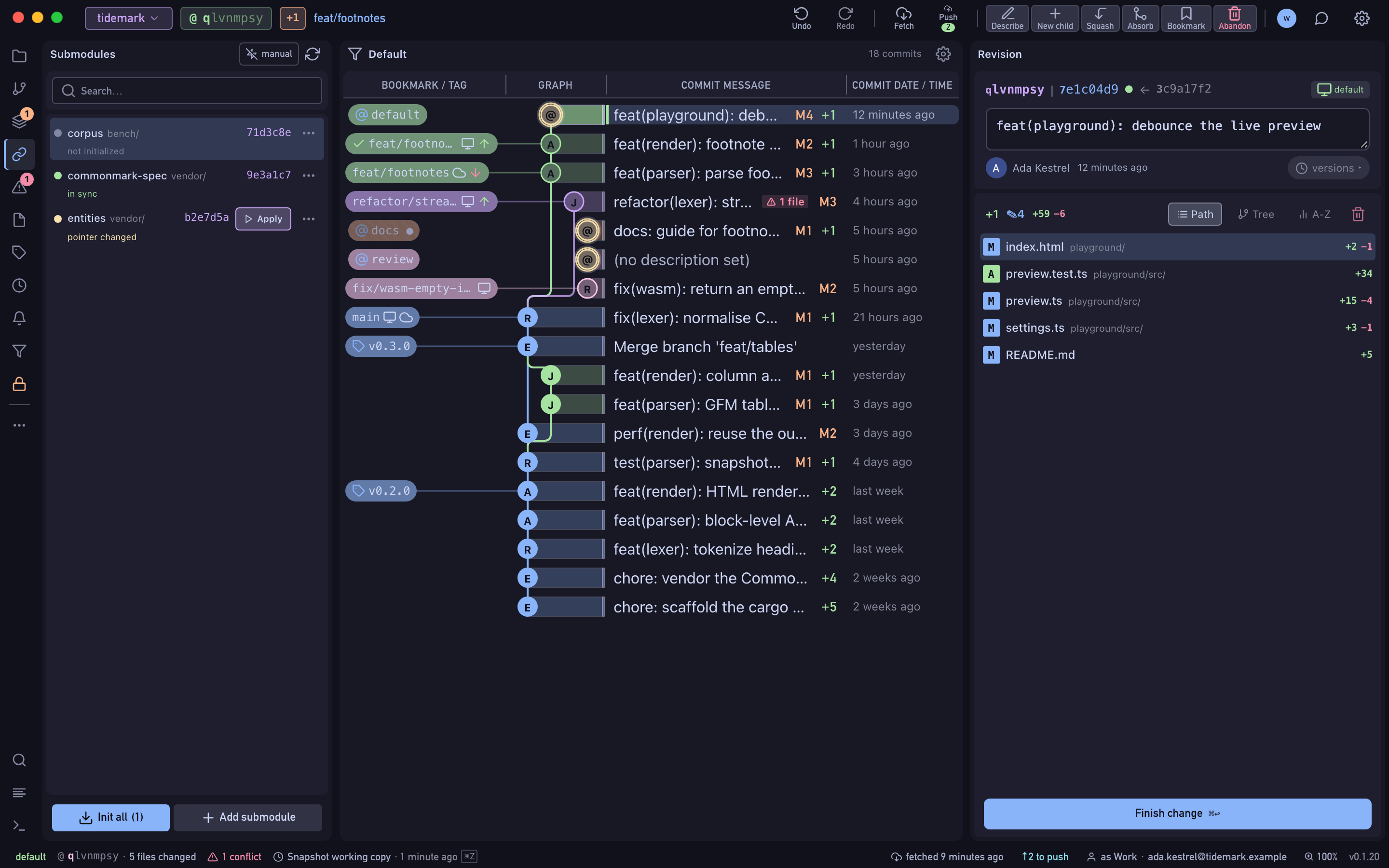Toggle manual submodule update mode
1389x868 pixels.
point(269,54)
